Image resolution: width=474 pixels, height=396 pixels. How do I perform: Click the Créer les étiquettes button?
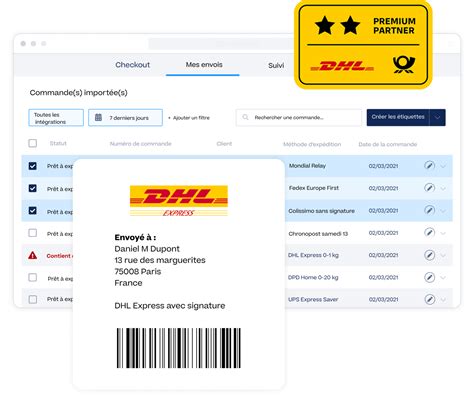(398, 117)
